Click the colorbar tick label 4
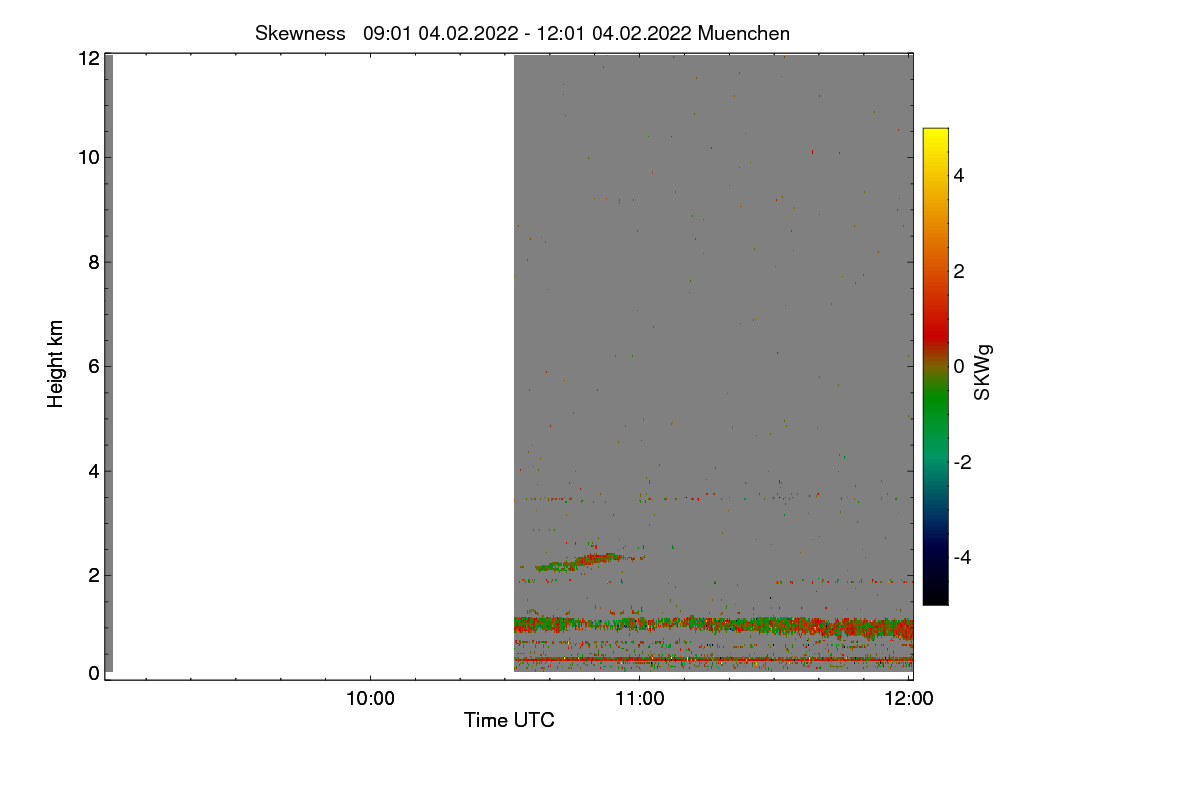Screen dimensions: 1200x800 coord(959,175)
